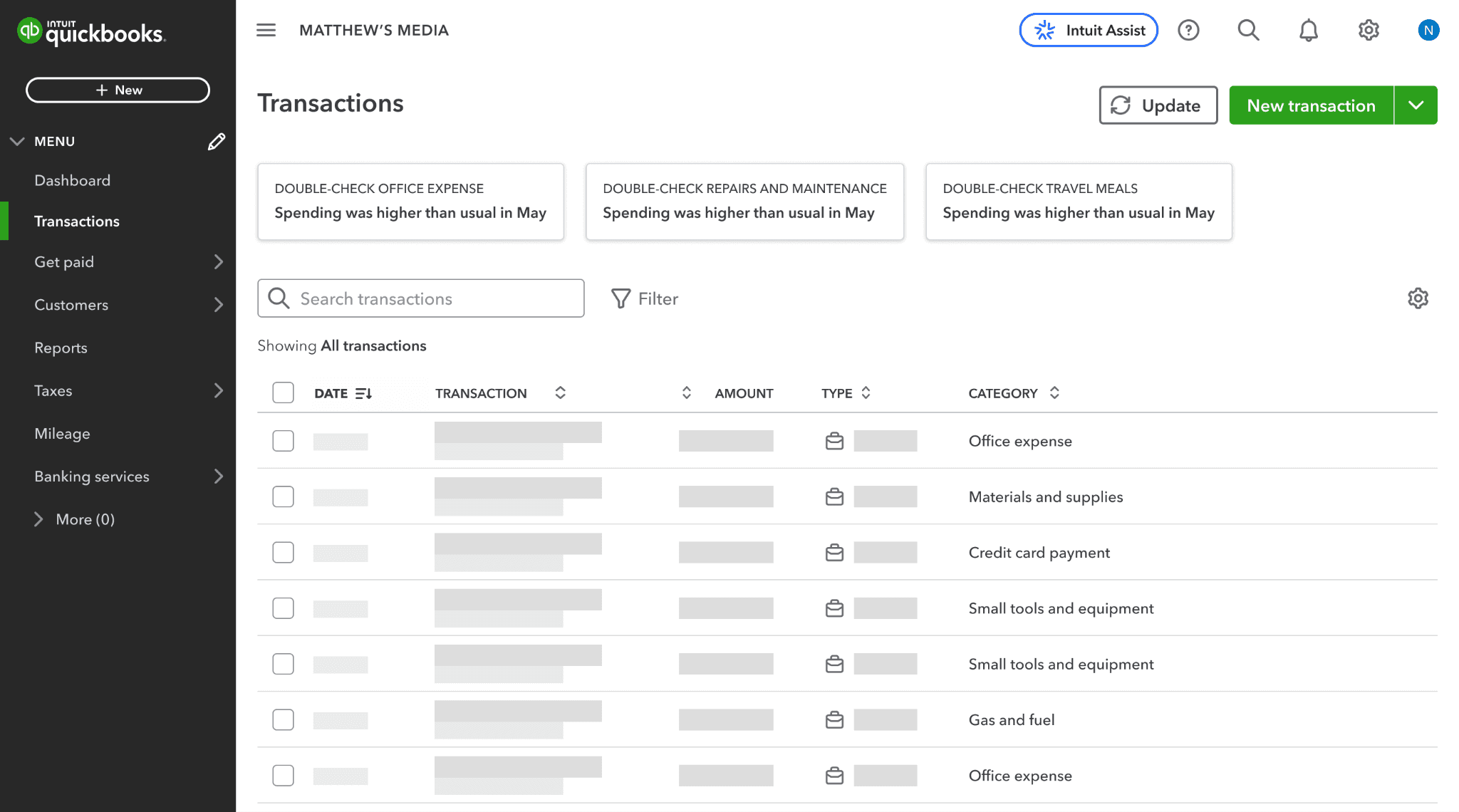This screenshot has width=1459, height=812.
Task: Click the date sort descending icon
Action: coord(363,393)
